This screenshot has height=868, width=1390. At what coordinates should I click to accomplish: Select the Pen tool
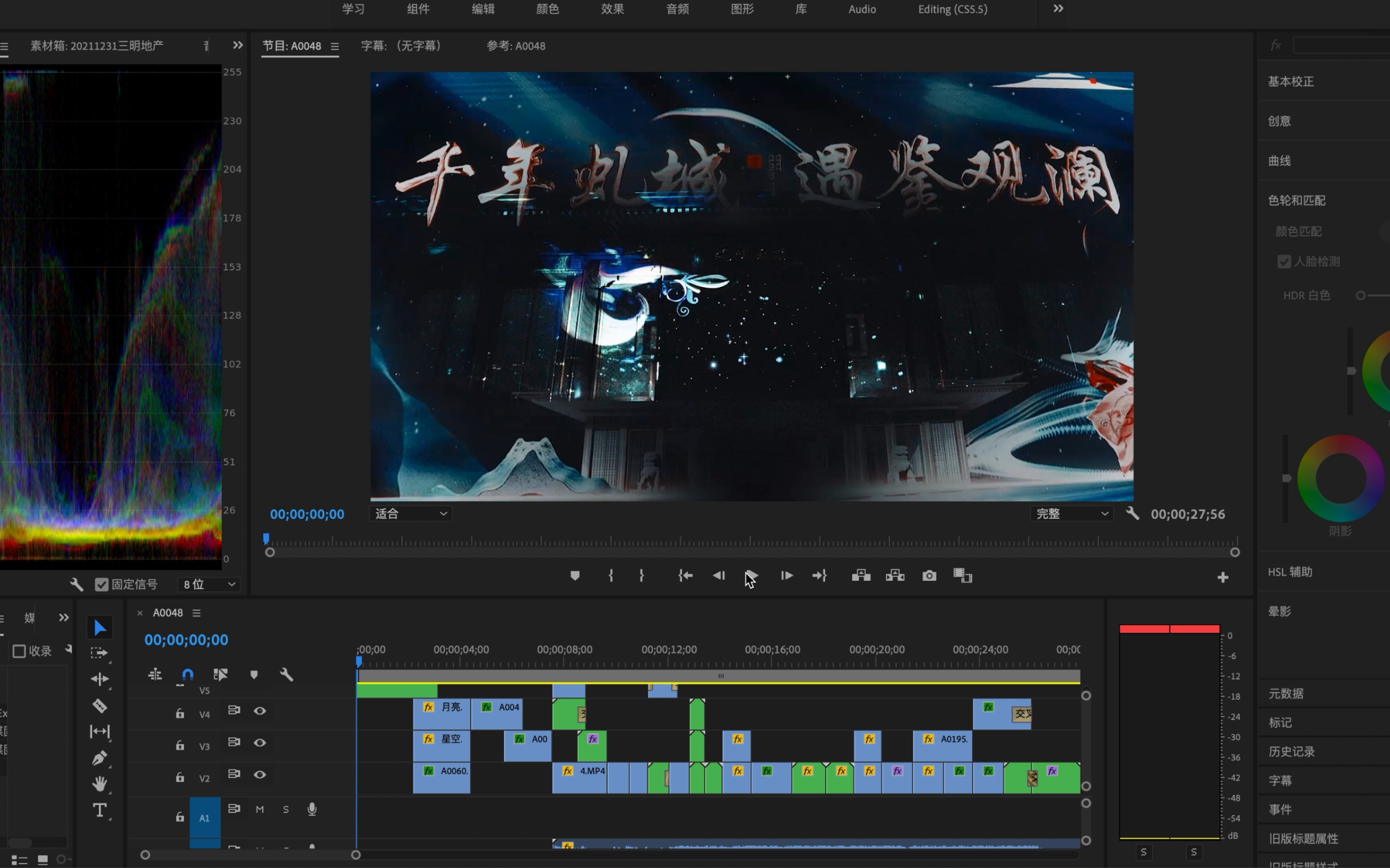100,758
